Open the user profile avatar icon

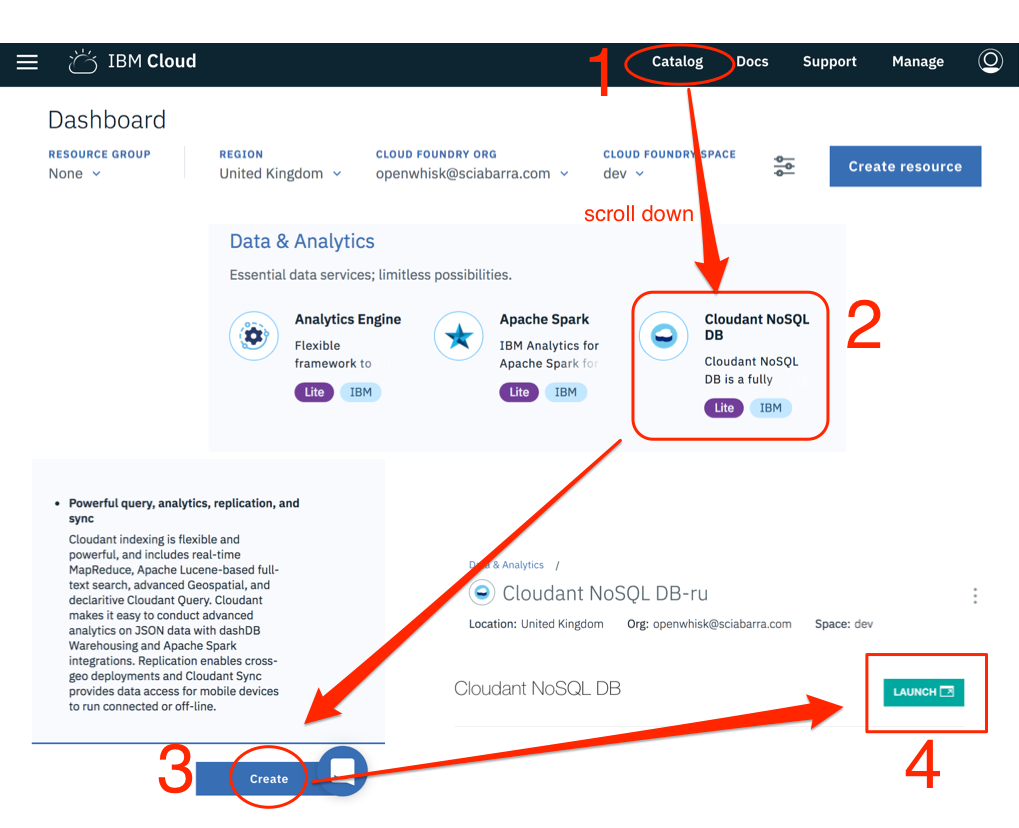click(990, 61)
